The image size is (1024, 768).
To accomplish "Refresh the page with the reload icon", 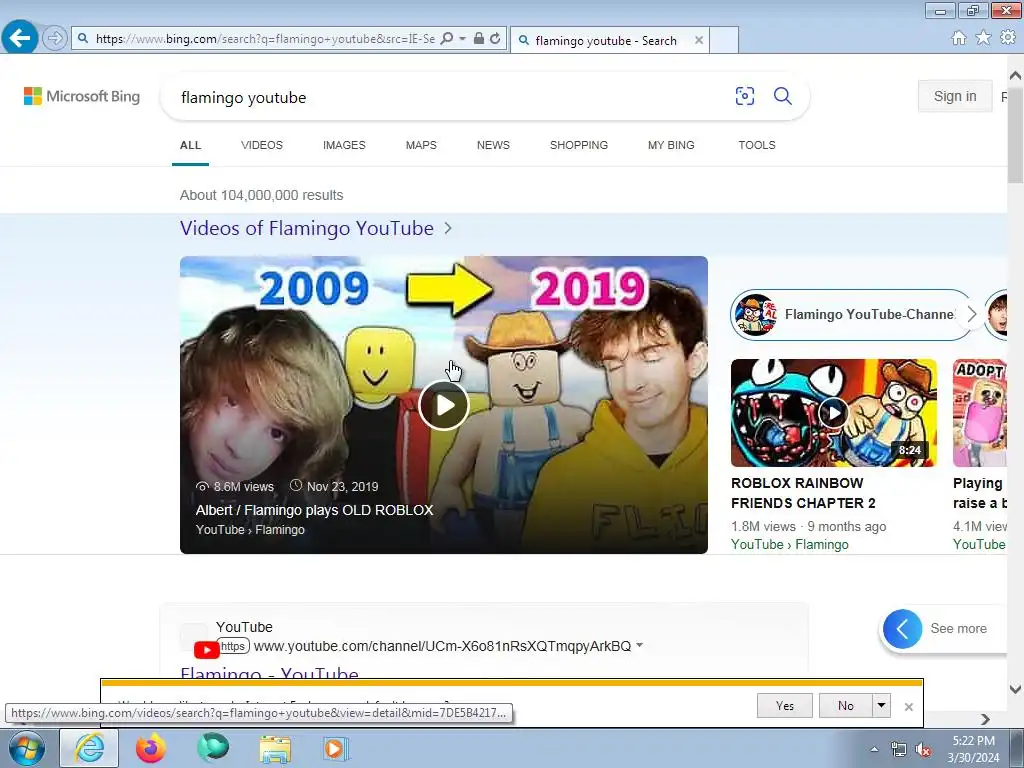I will click(495, 39).
